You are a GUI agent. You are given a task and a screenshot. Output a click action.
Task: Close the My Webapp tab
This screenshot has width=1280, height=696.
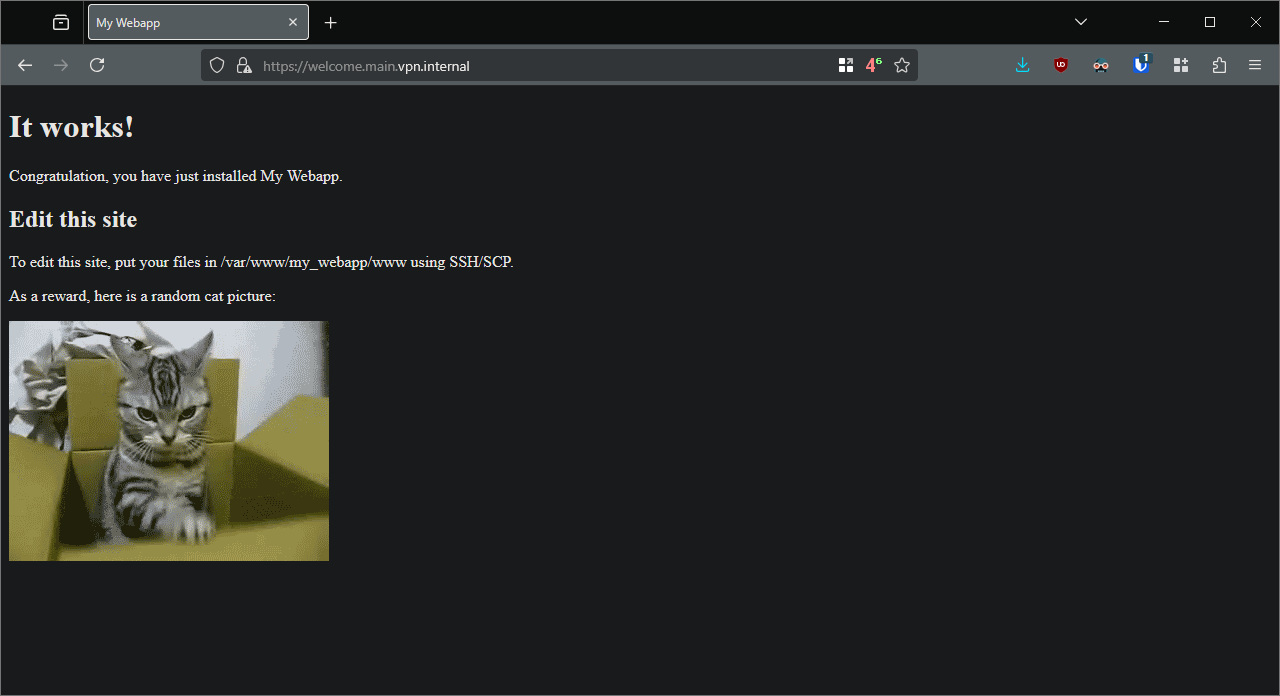click(293, 22)
